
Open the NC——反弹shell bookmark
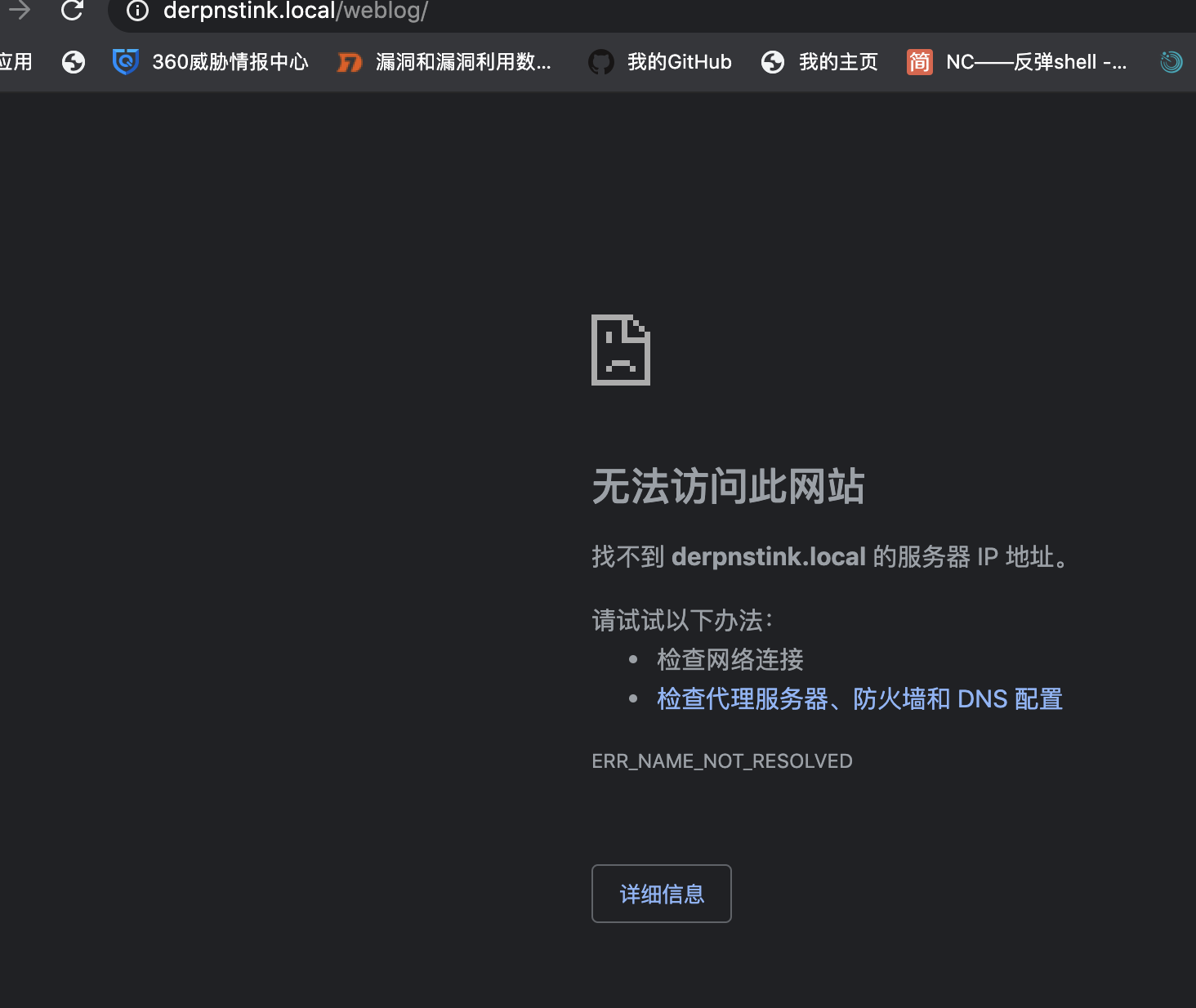[1017, 62]
